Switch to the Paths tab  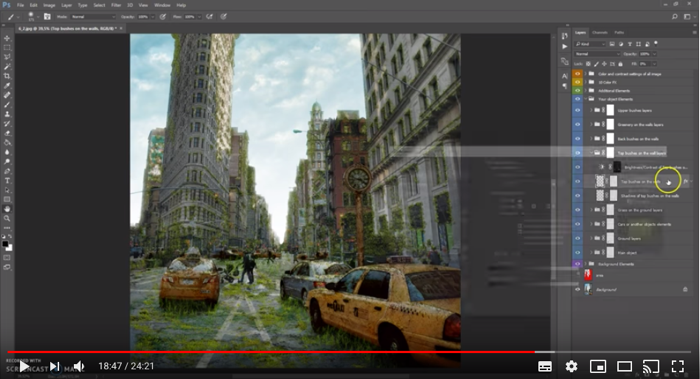(x=619, y=33)
